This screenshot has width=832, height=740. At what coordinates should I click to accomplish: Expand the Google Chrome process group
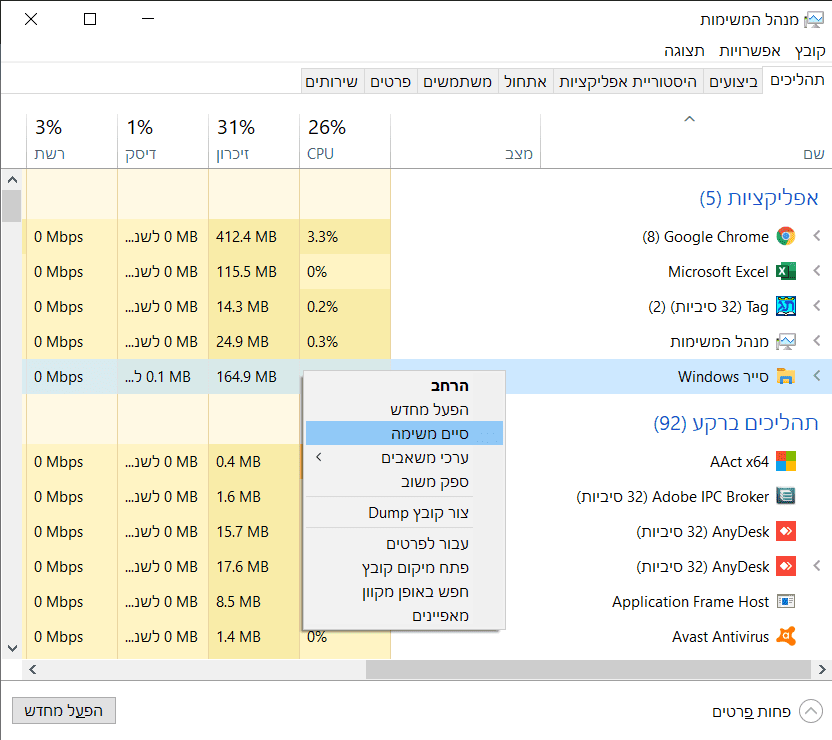tap(816, 237)
